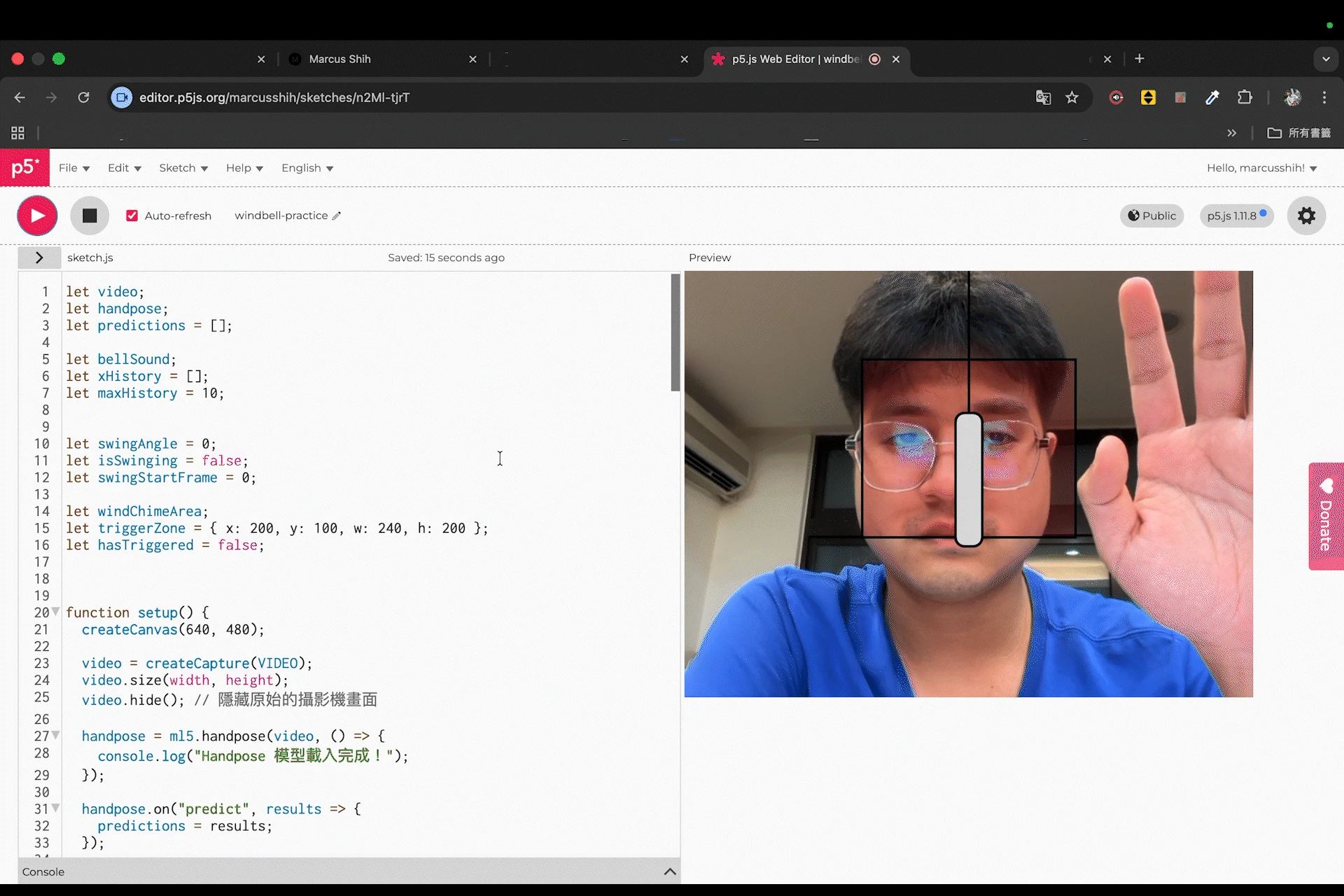1344x896 pixels.
Task: Open the Google Translate page icon
Action: 1043,97
